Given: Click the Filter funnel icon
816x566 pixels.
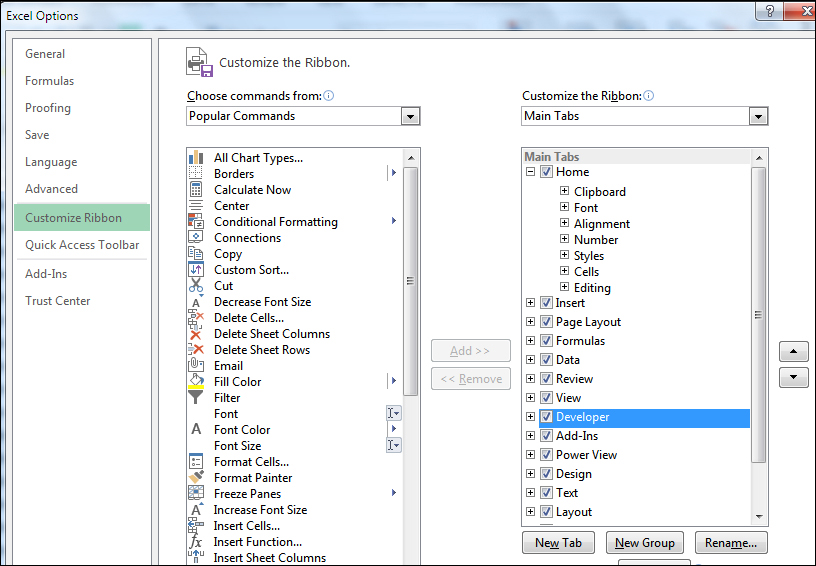Looking at the screenshot, I should tap(196, 398).
